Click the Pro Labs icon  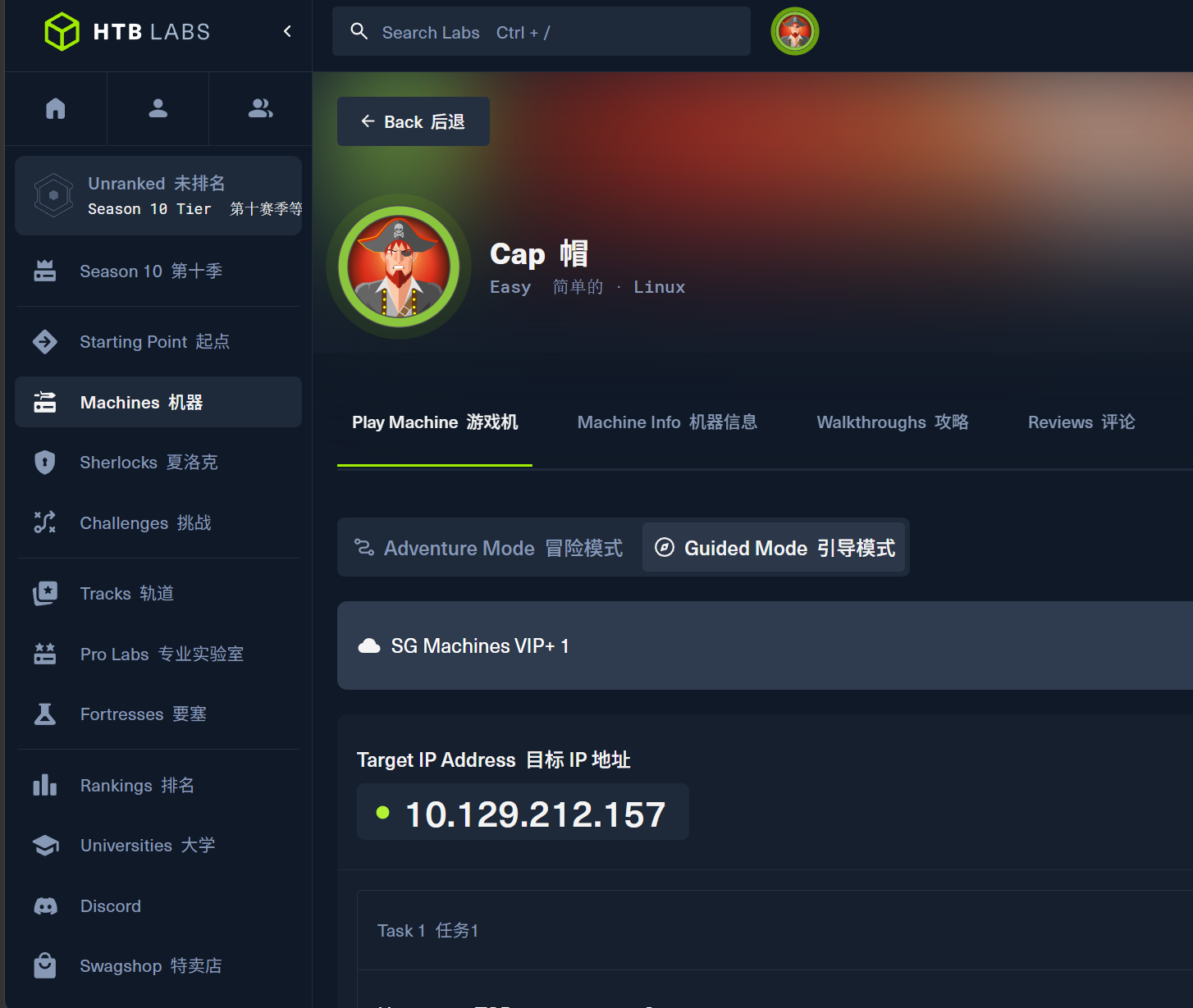(45, 654)
